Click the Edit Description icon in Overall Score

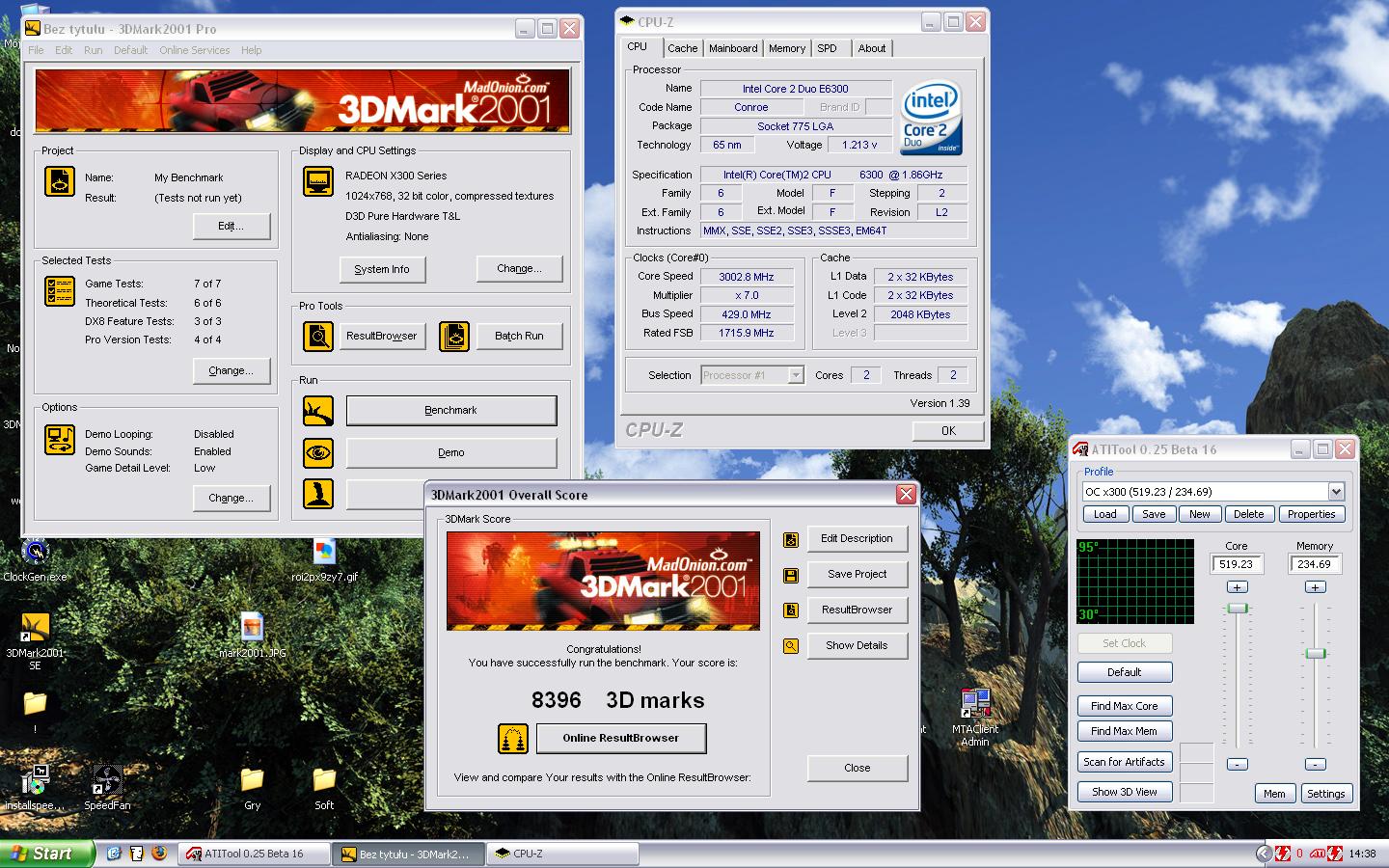[x=791, y=539]
